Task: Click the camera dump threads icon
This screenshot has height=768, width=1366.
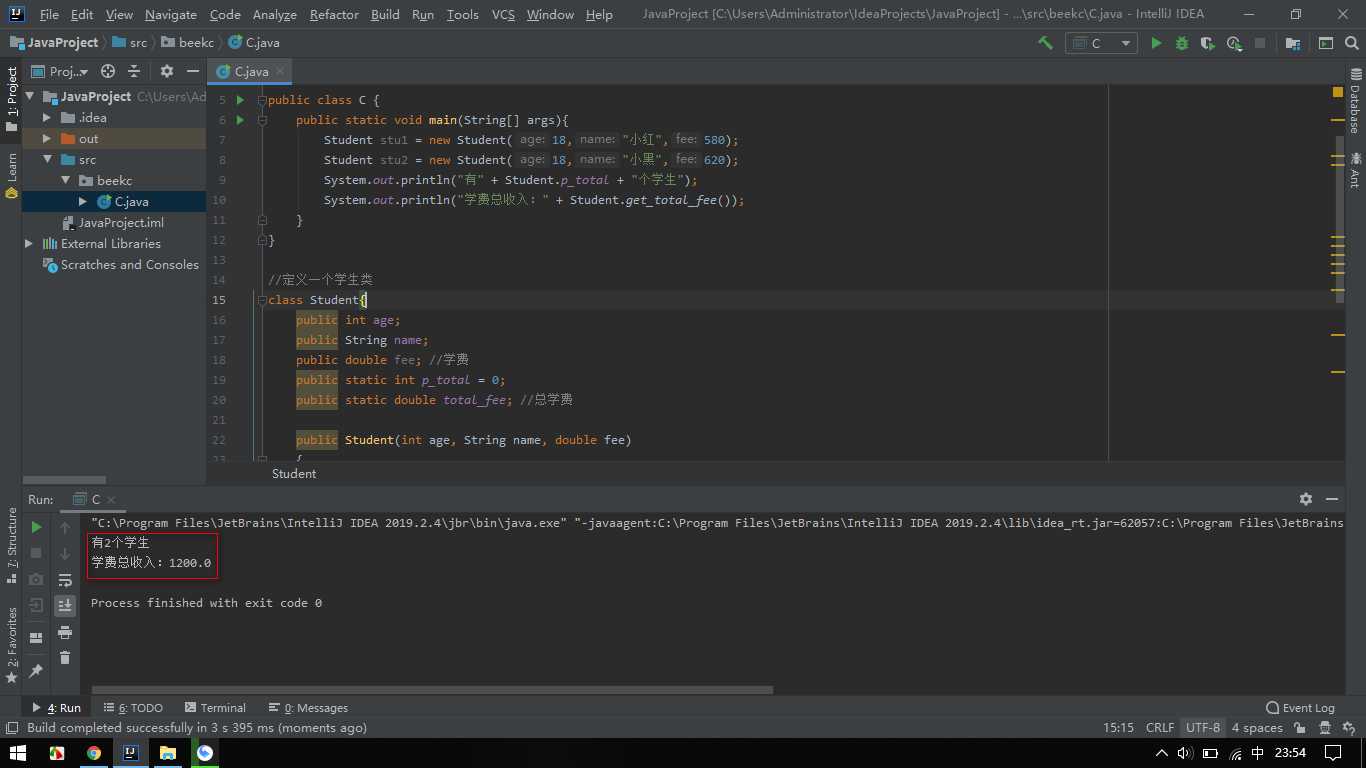Action: (36, 579)
